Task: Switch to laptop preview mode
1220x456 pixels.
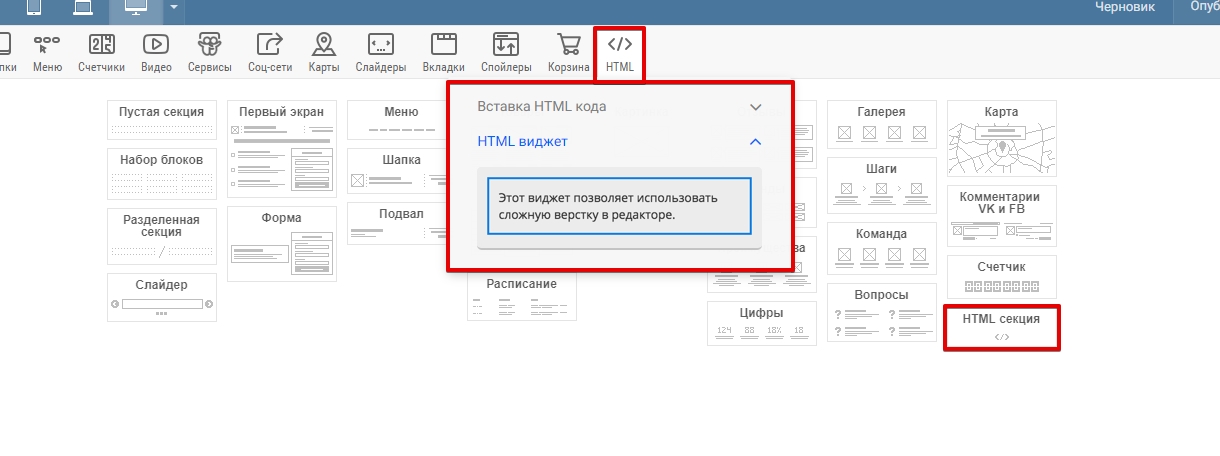Action: (84, 8)
